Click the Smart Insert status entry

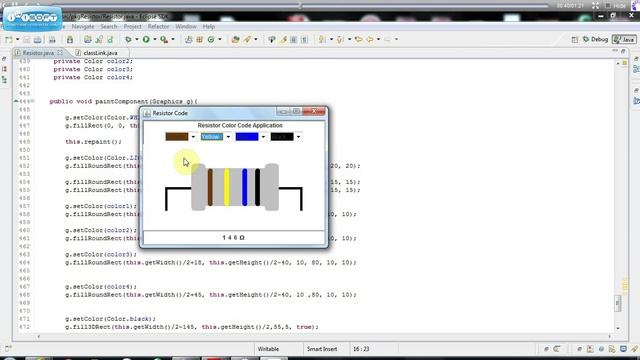click(x=322, y=349)
